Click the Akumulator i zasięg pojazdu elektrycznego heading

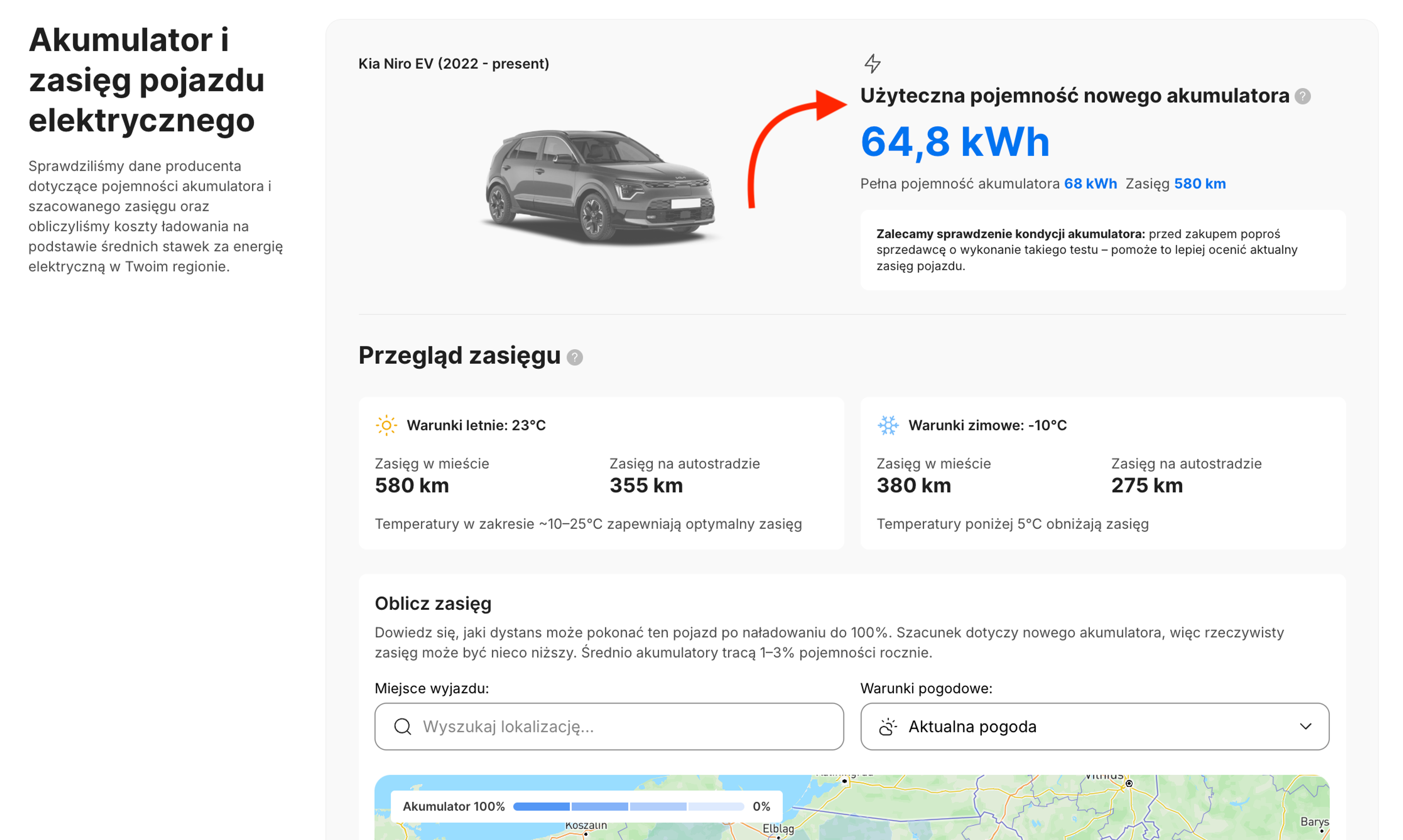click(147, 80)
